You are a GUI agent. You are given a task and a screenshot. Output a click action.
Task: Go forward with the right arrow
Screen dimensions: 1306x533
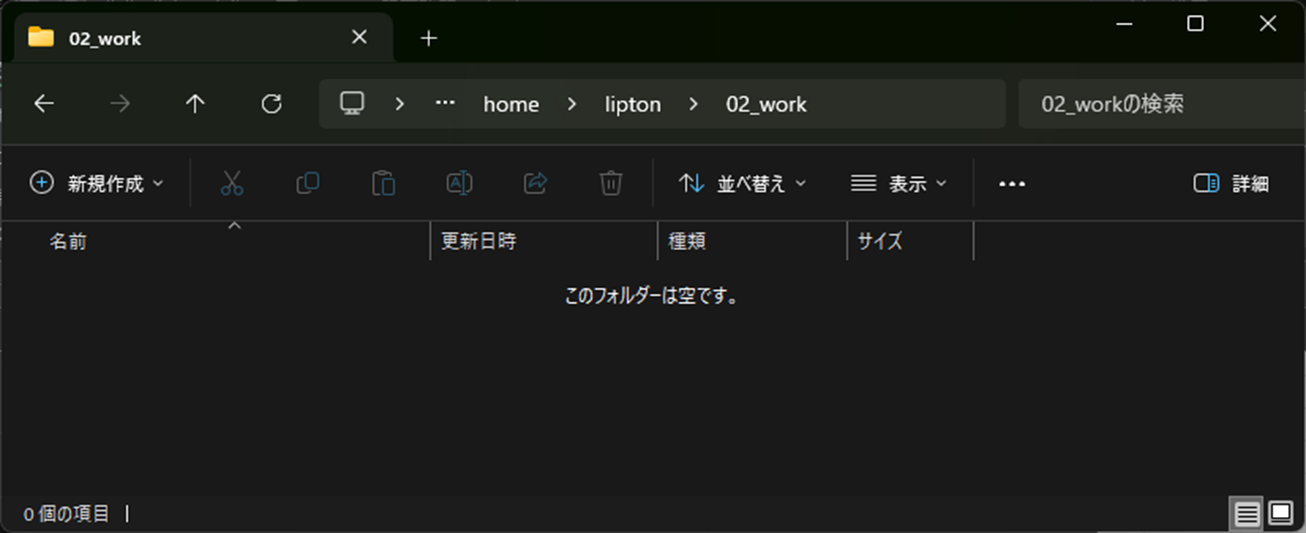(120, 104)
